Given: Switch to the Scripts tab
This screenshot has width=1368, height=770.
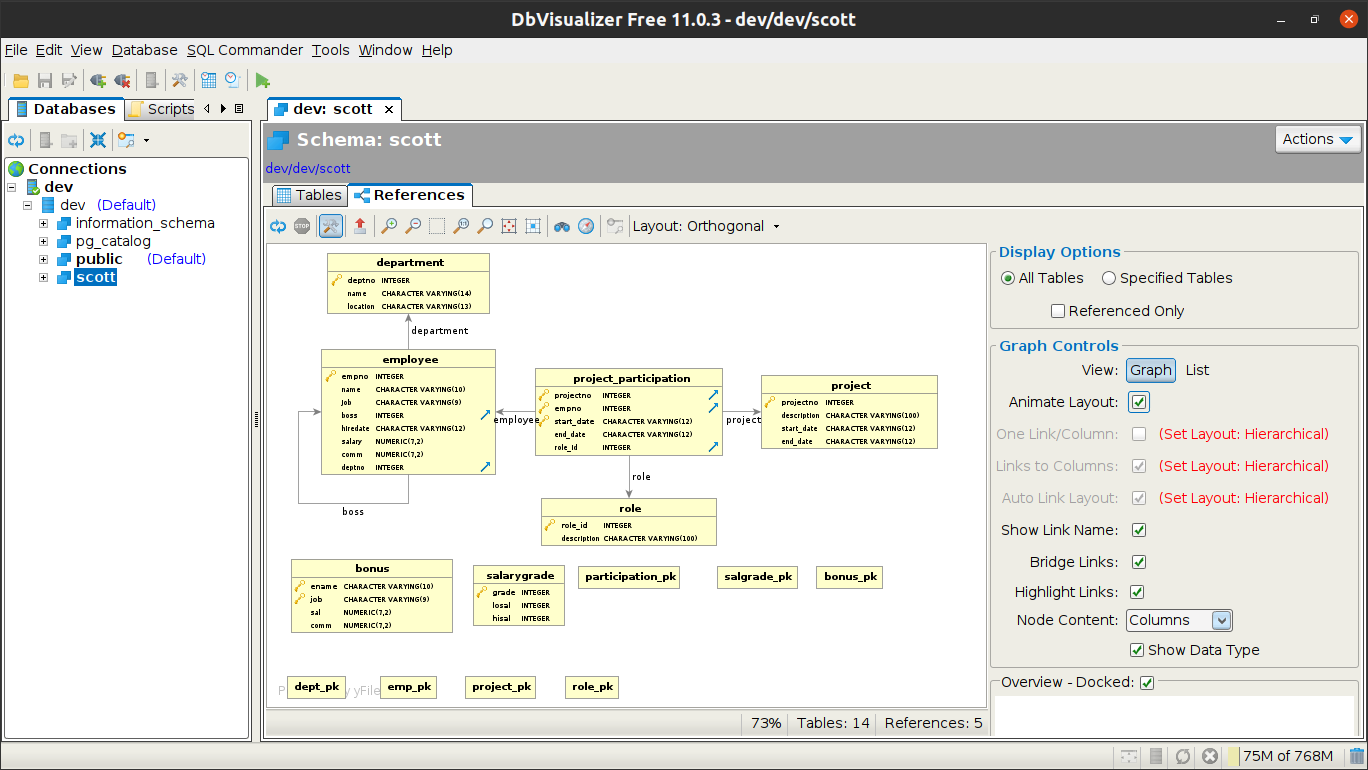Looking at the screenshot, I should [x=161, y=109].
